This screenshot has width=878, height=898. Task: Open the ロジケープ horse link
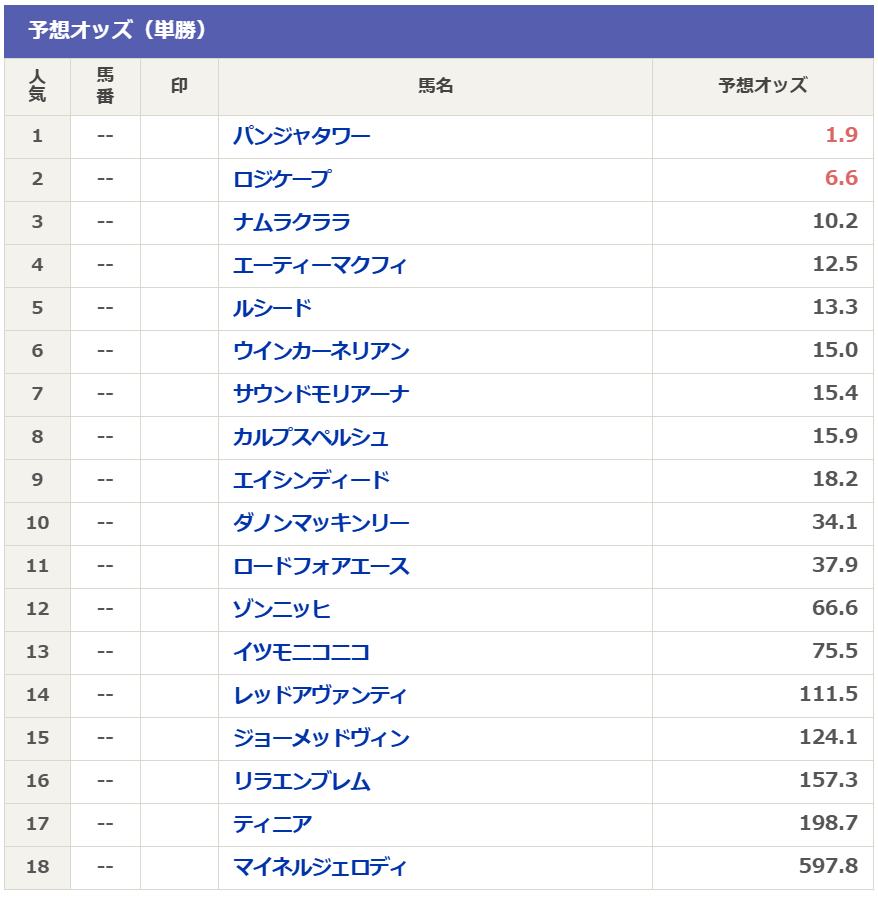point(281,179)
